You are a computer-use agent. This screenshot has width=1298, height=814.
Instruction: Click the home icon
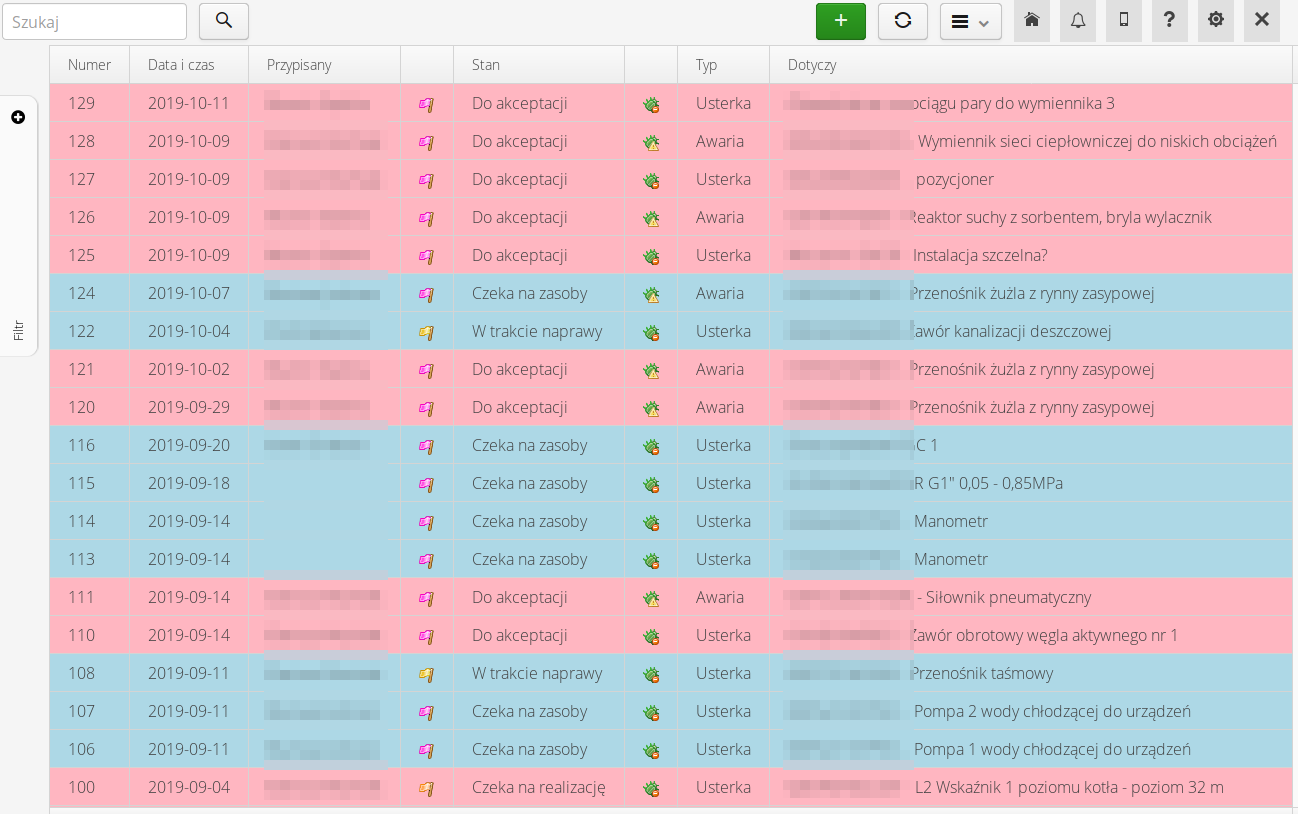coord(1032,20)
